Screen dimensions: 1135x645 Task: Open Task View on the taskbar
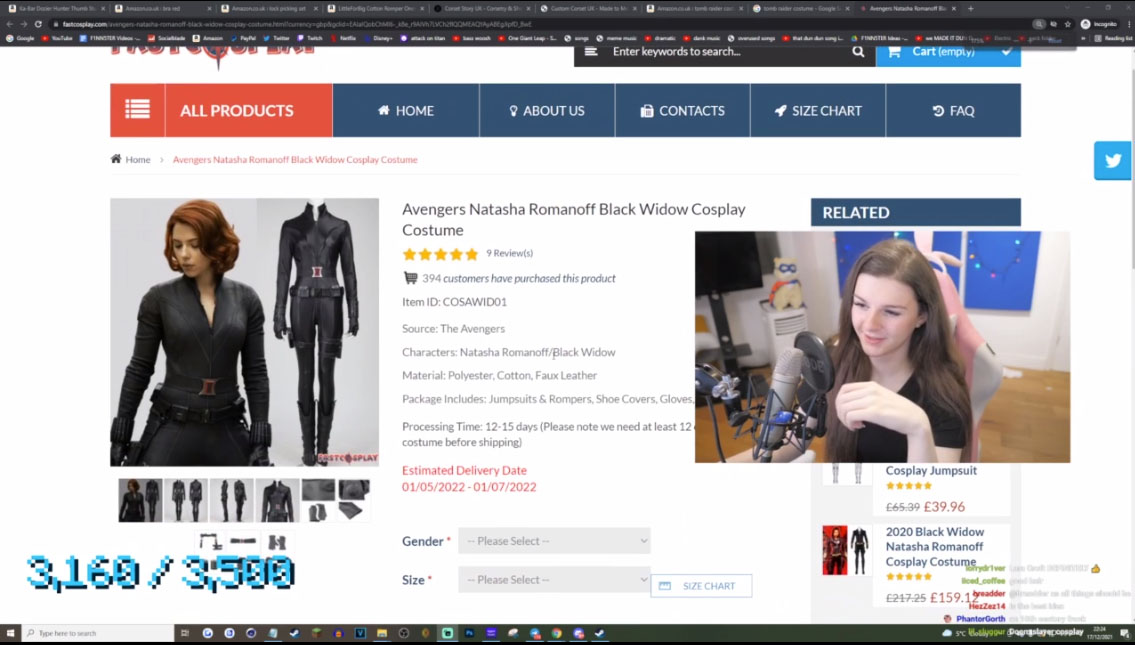(x=185, y=633)
